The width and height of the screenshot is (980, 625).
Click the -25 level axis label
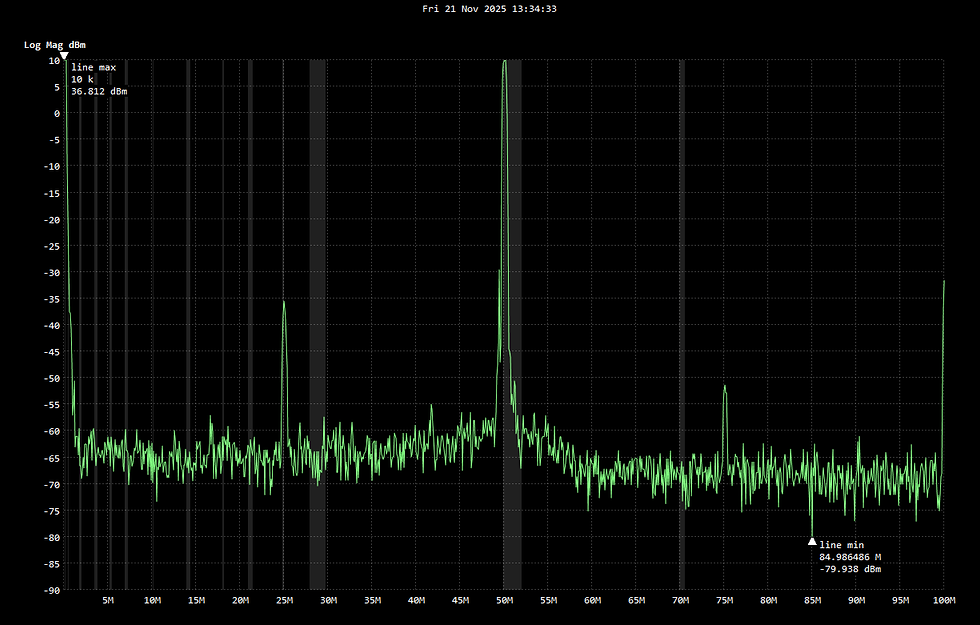[x=52, y=246]
